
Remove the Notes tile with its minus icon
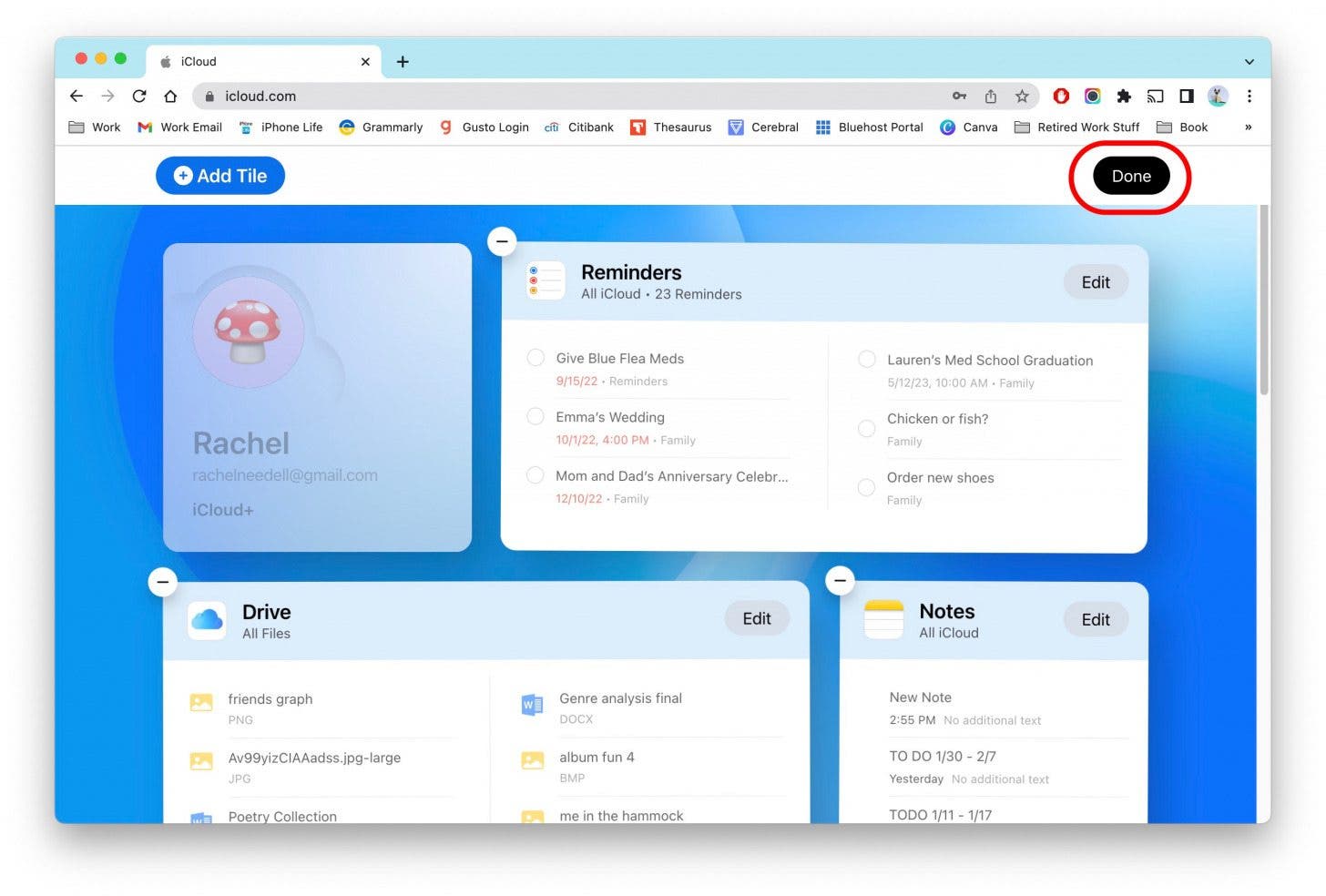[x=840, y=580]
